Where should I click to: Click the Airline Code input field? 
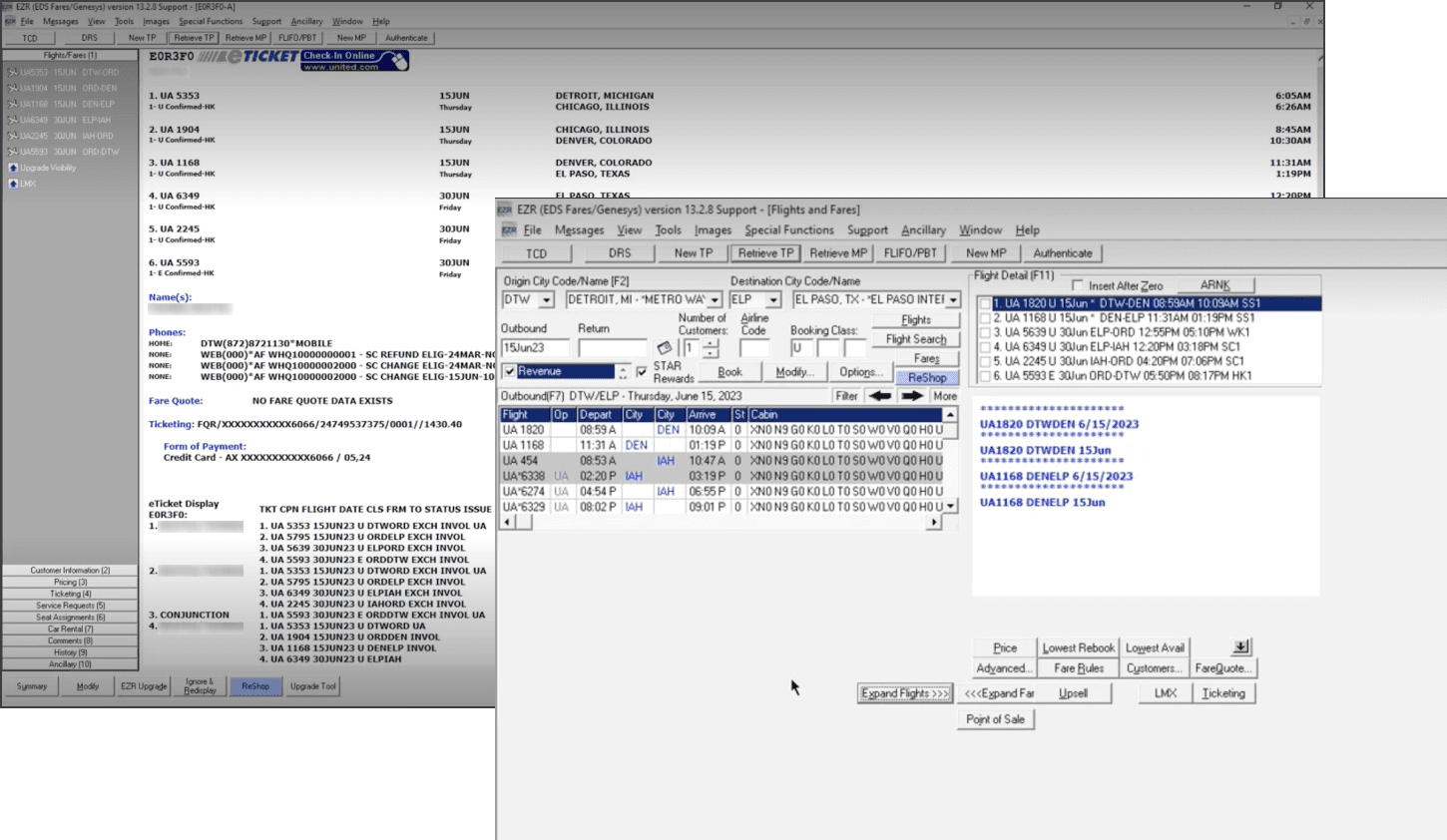(x=754, y=348)
